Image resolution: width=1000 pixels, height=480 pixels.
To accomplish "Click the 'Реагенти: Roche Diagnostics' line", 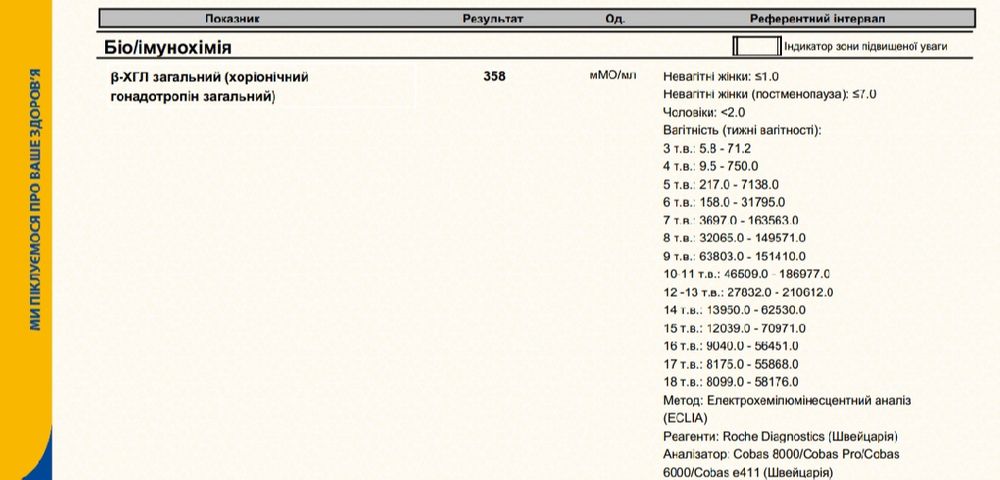I will (x=780, y=437).
